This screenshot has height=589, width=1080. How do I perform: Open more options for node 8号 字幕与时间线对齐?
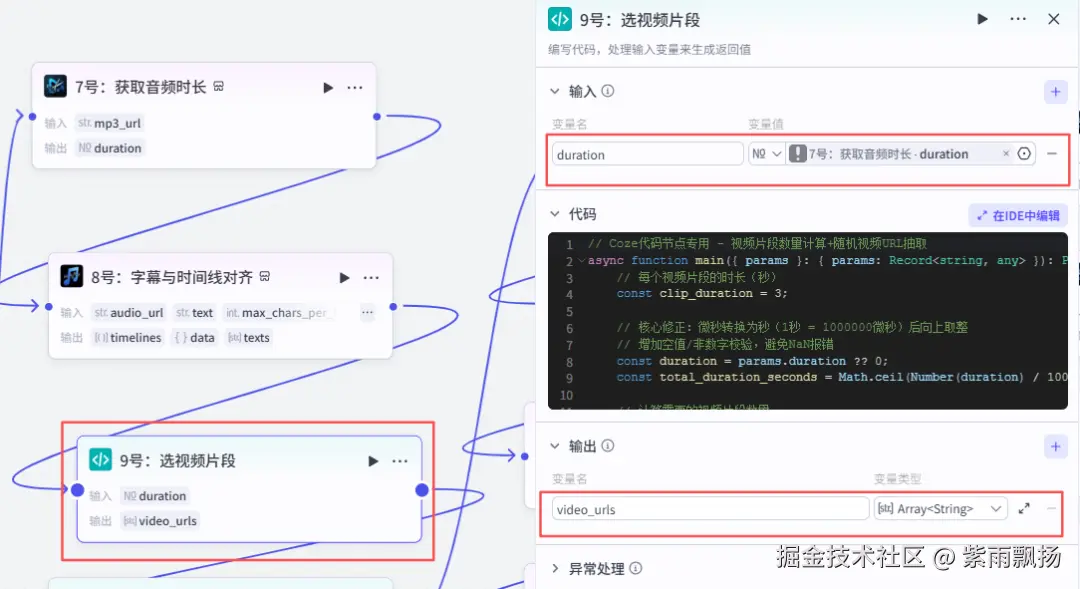(x=371, y=278)
